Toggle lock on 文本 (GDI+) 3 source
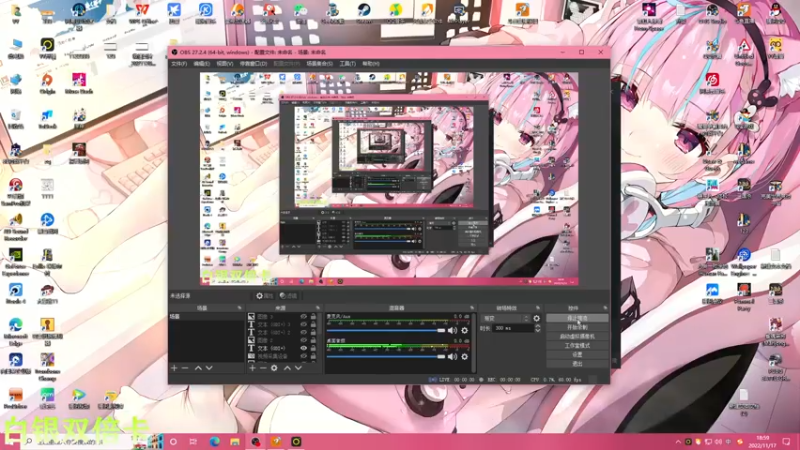The height and width of the screenshot is (450, 800). point(313,324)
